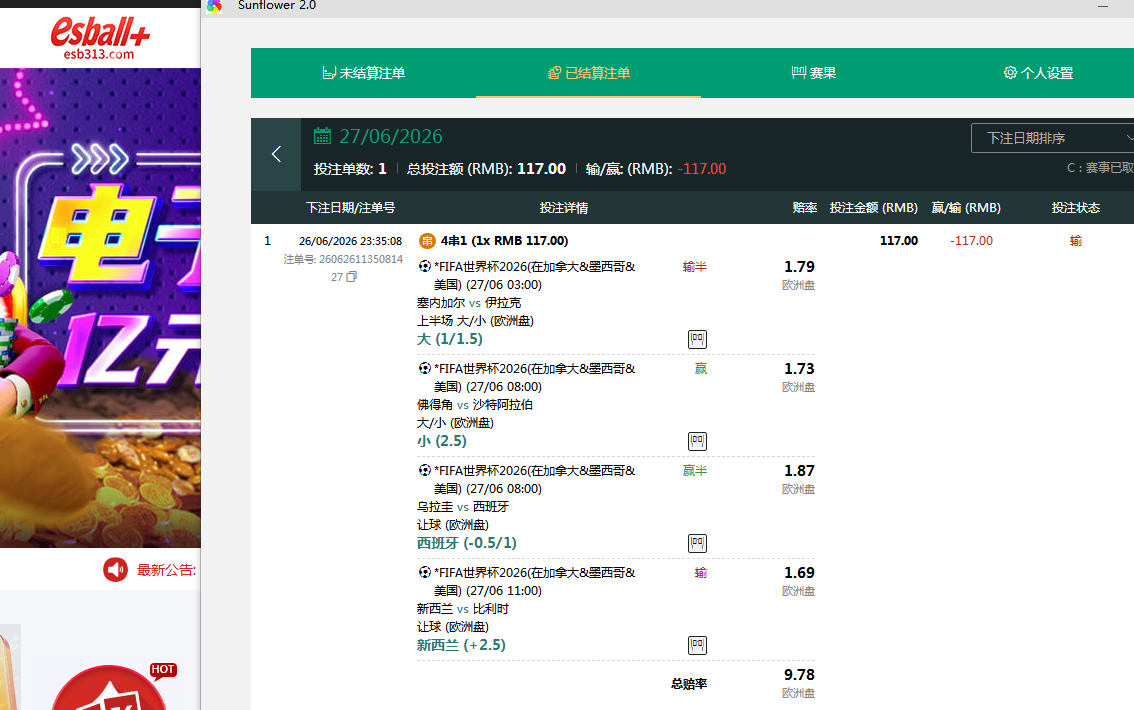Image resolution: width=1134 pixels, height=710 pixels.
Task: View result icon for 塞内加尔 vs 伊拉克
Action: pos(697,339)
